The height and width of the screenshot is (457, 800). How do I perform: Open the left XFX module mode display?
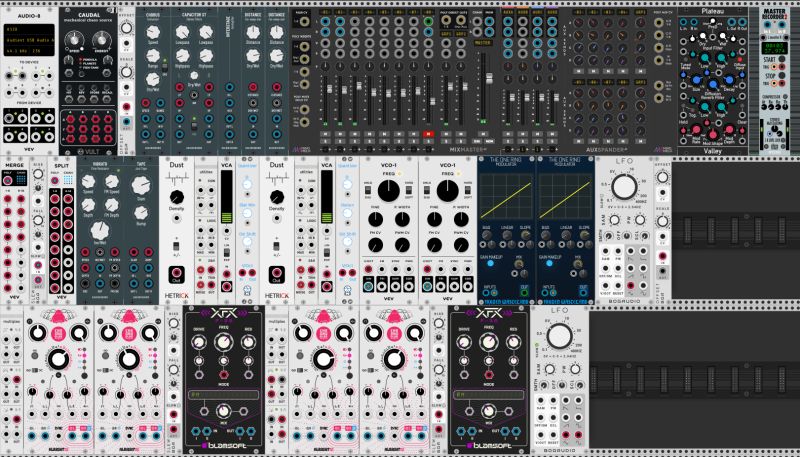coord(223,395)
